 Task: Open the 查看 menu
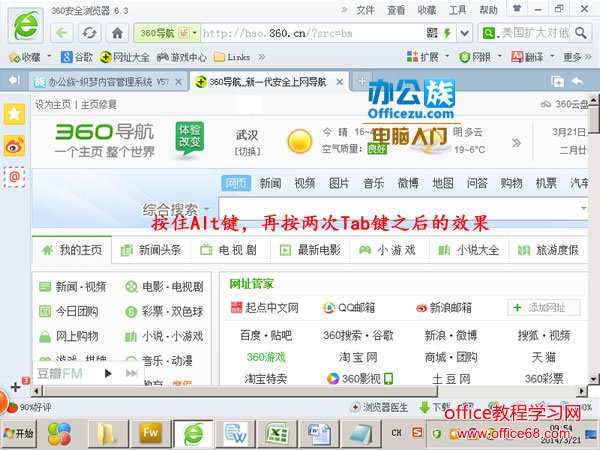[396, 10]
